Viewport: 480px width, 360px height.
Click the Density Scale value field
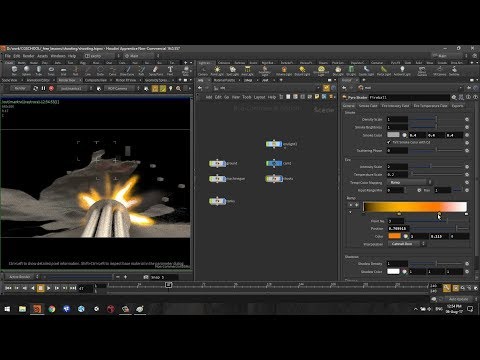click(x=397, y=119)
